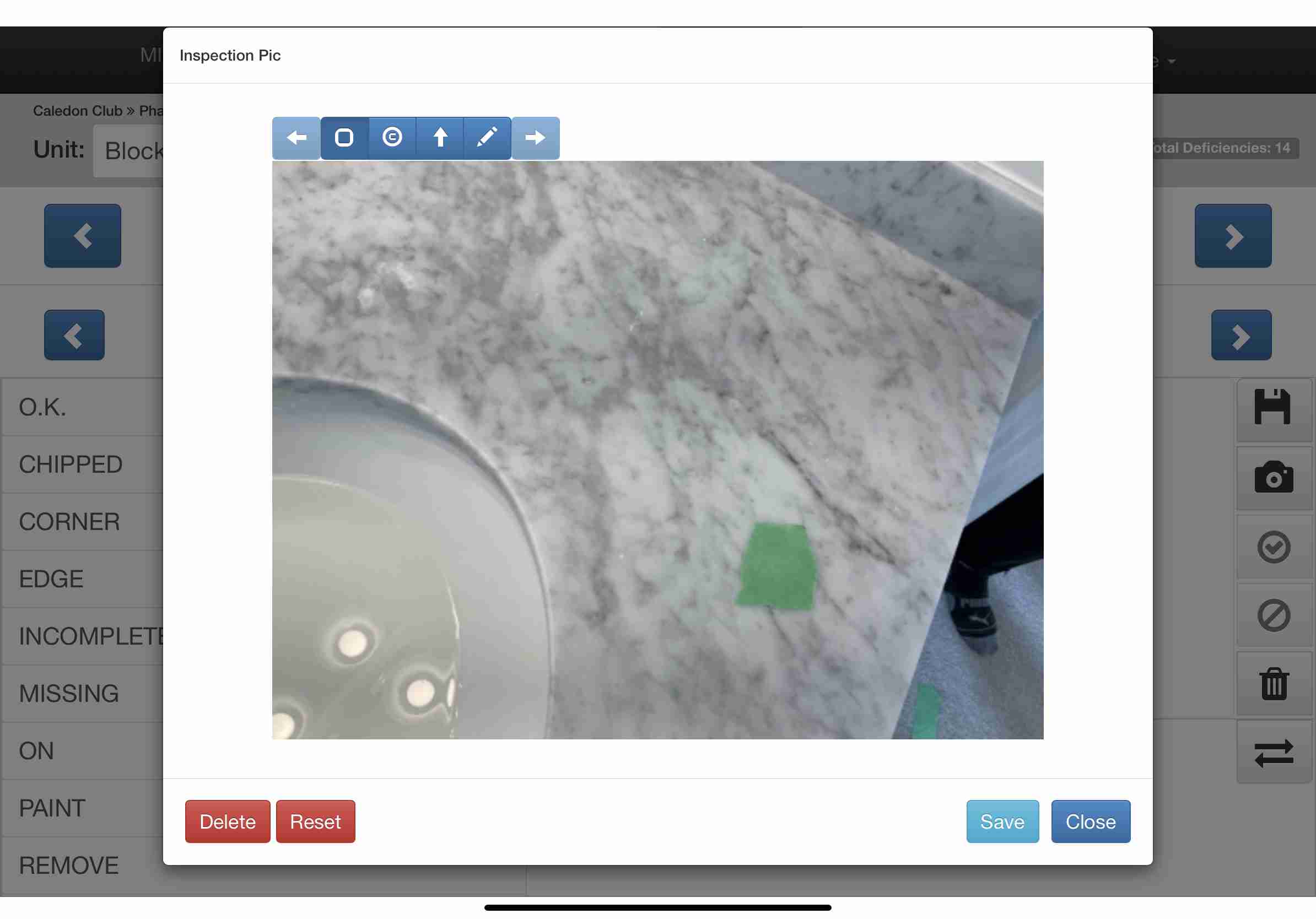The width and height of the screenshot is (1316, 919).
Task: Click the Unit field showing Block
Action: [129, 152]
